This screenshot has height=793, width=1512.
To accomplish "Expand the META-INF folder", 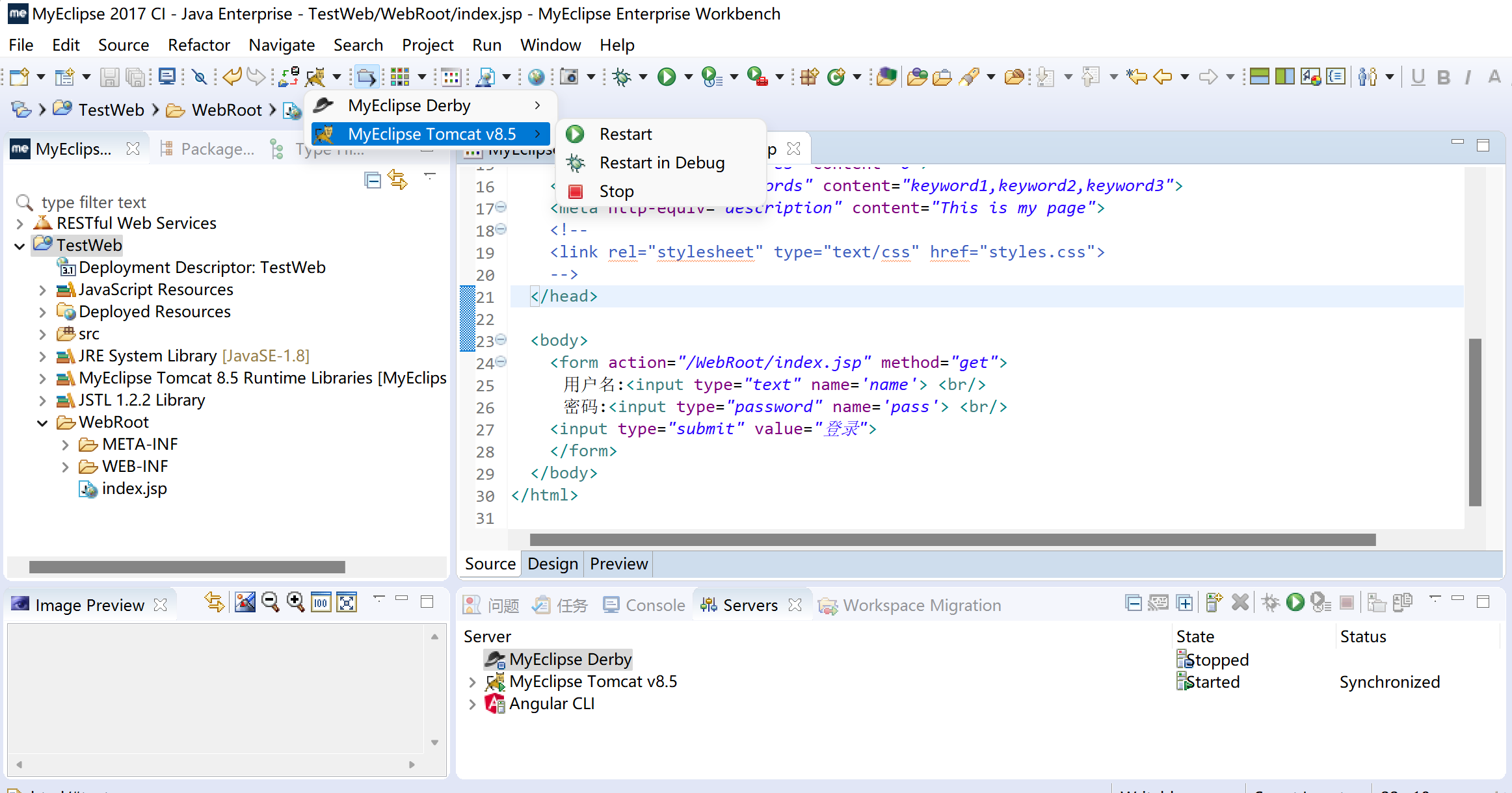I will [x=65, y=445].
